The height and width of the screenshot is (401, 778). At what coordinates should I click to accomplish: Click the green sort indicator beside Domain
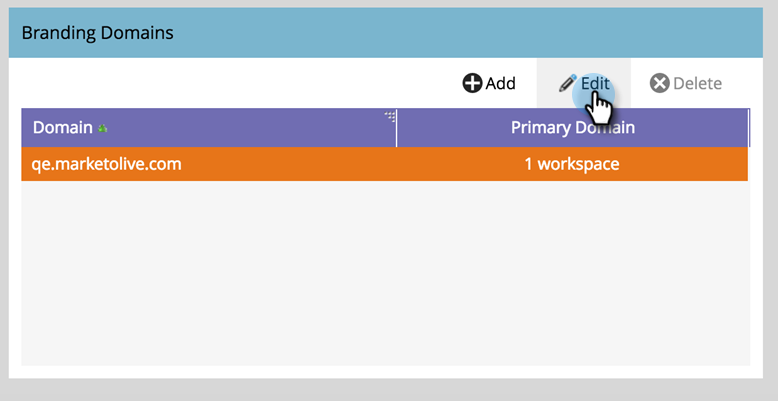point(103,129)
